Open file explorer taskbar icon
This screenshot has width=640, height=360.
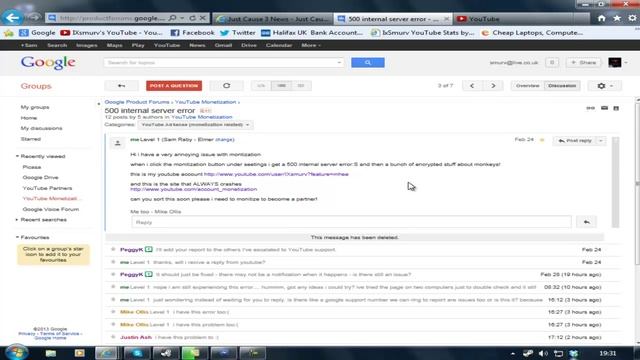click(51, 353)
